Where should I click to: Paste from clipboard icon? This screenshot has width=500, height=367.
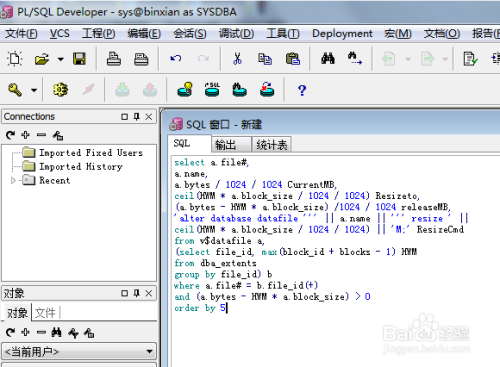pyautogui.click(x=293, y=59)
